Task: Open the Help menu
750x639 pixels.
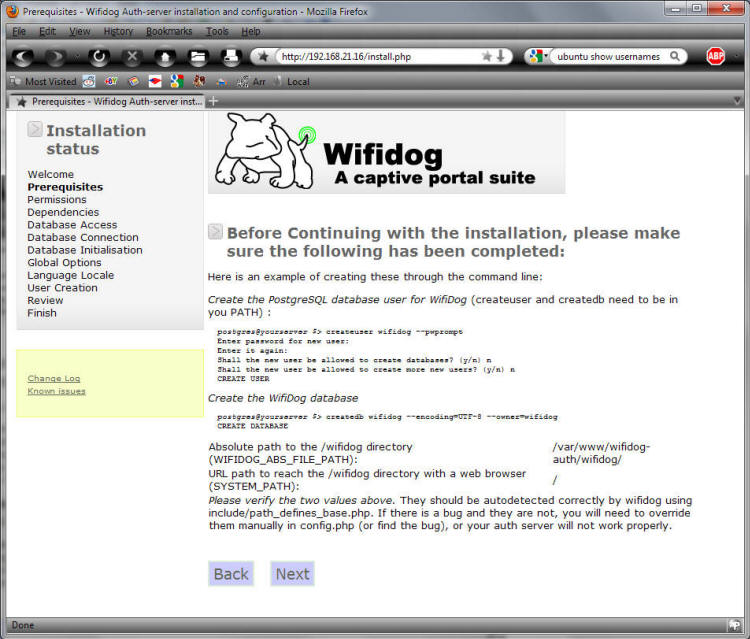Action: tap(251, 32)
